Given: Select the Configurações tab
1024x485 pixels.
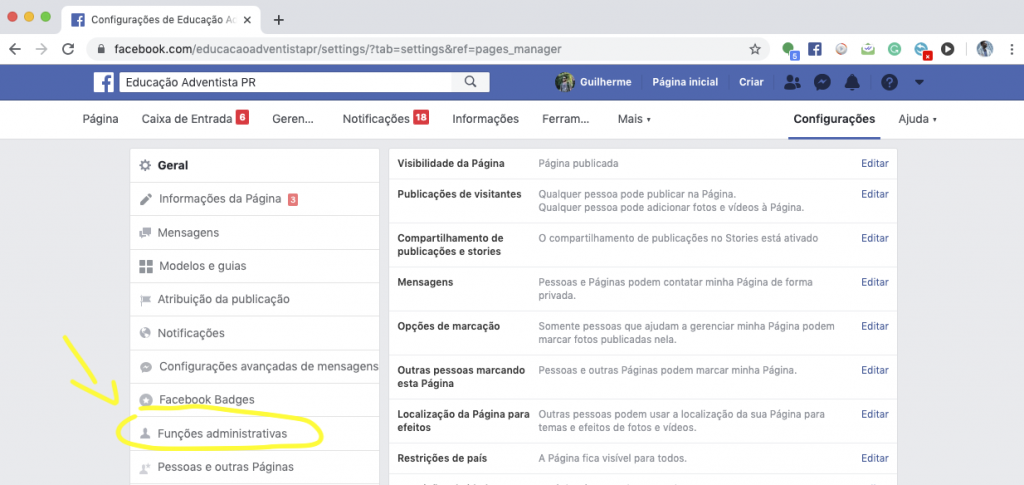Looking at the screenshot, I should tap(834, 119).
